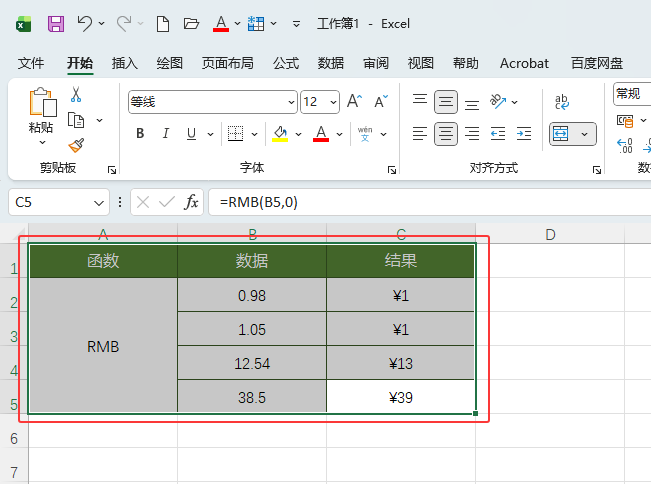Open the Customize Quick Access Toolbar arrow

point(296,24)
